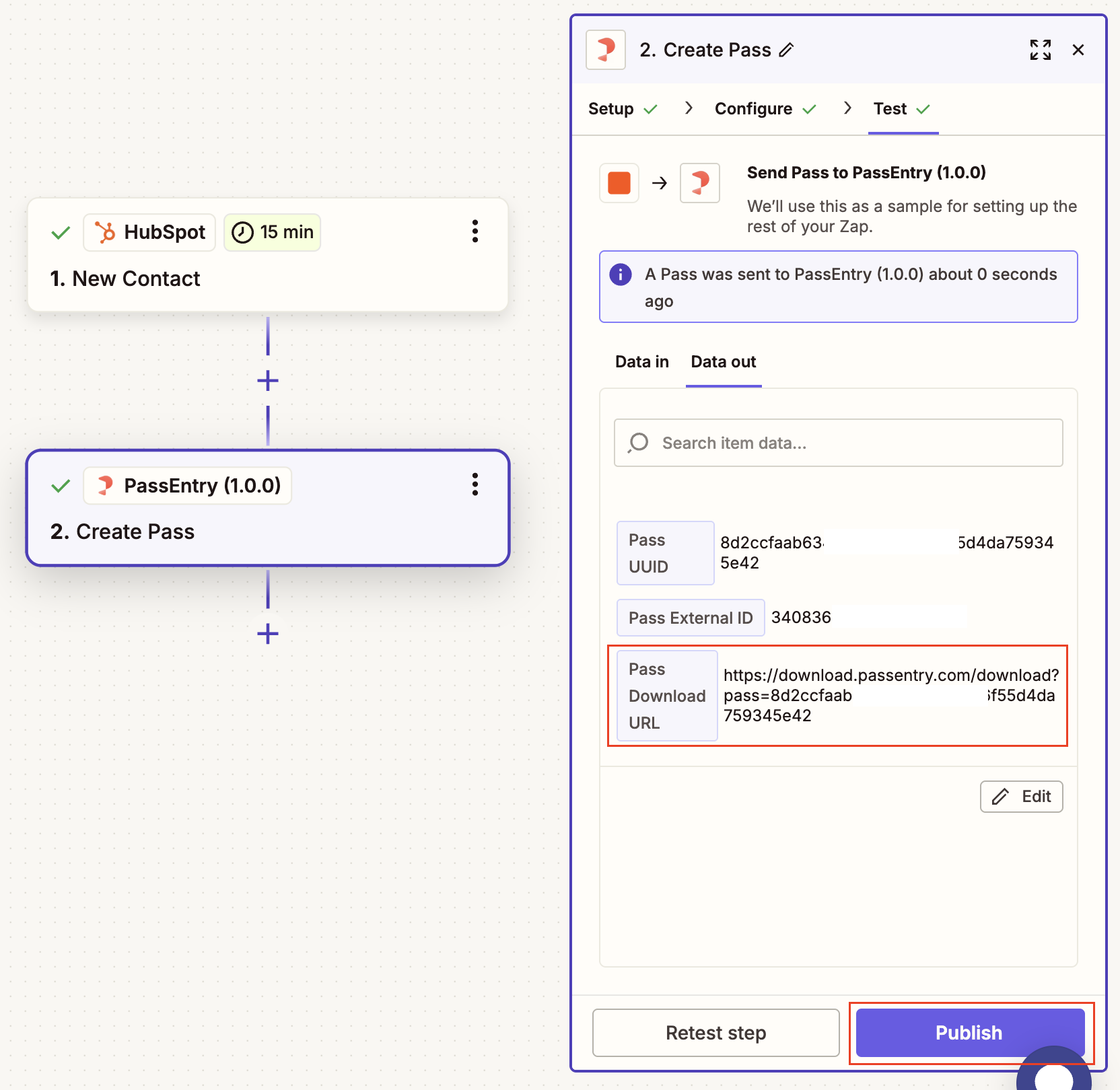Click the Pass External ID label
Viewport: 1120px width, 1090px height.
(x=691, y=618)
